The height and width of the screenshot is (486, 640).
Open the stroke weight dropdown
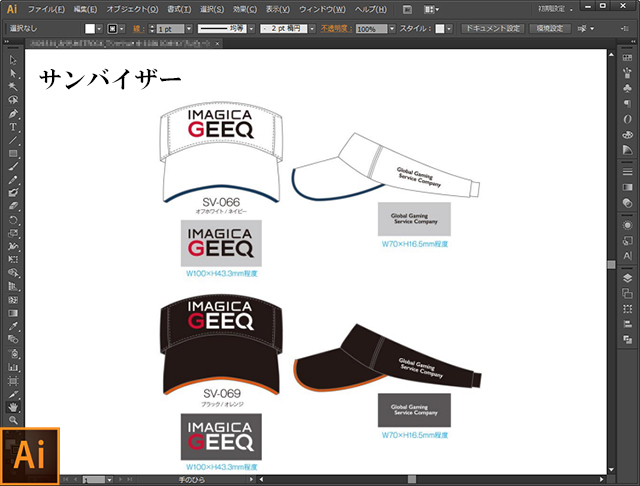[189, 29]
